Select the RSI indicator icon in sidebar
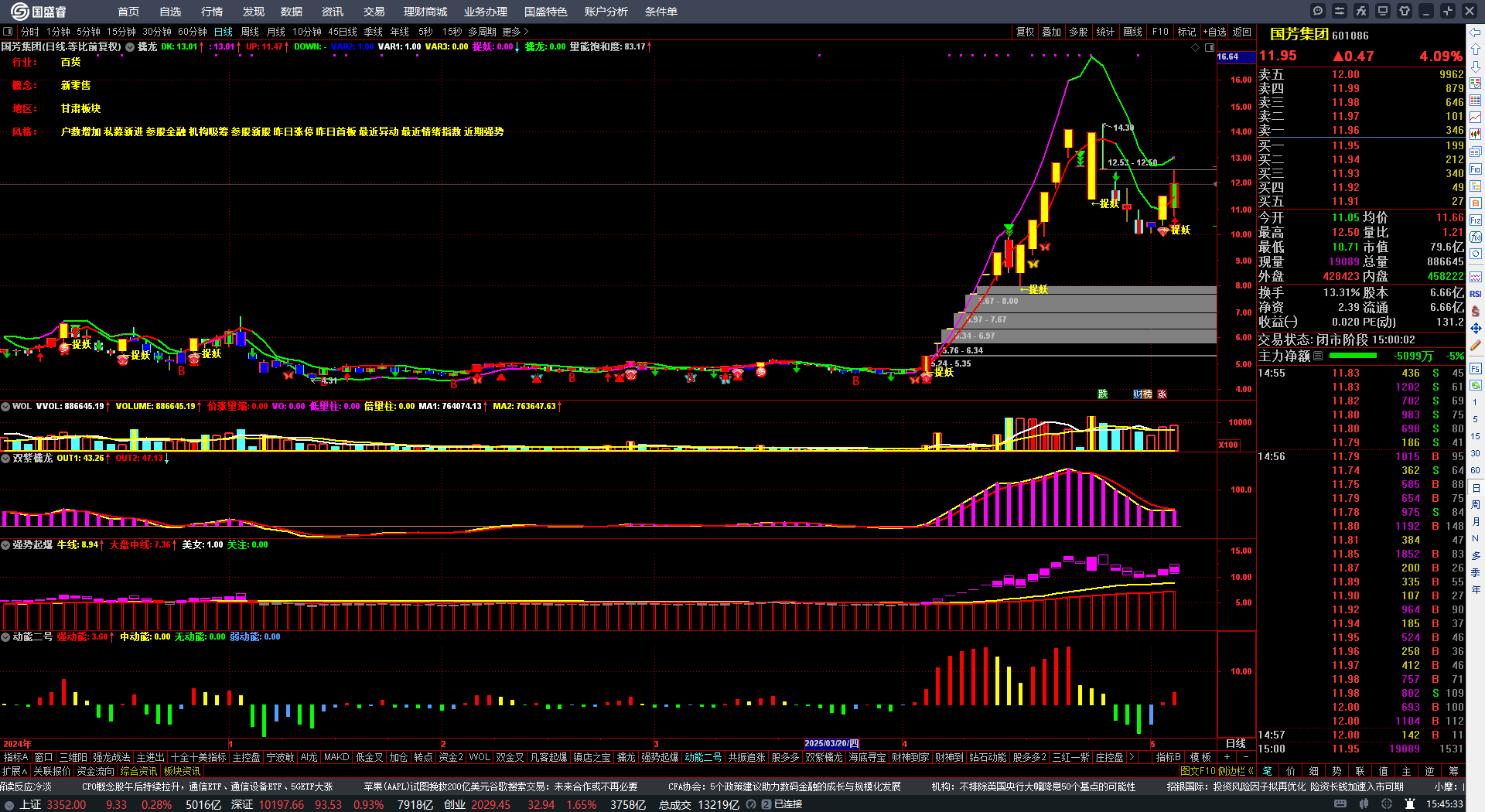 tap(1476, 294)
